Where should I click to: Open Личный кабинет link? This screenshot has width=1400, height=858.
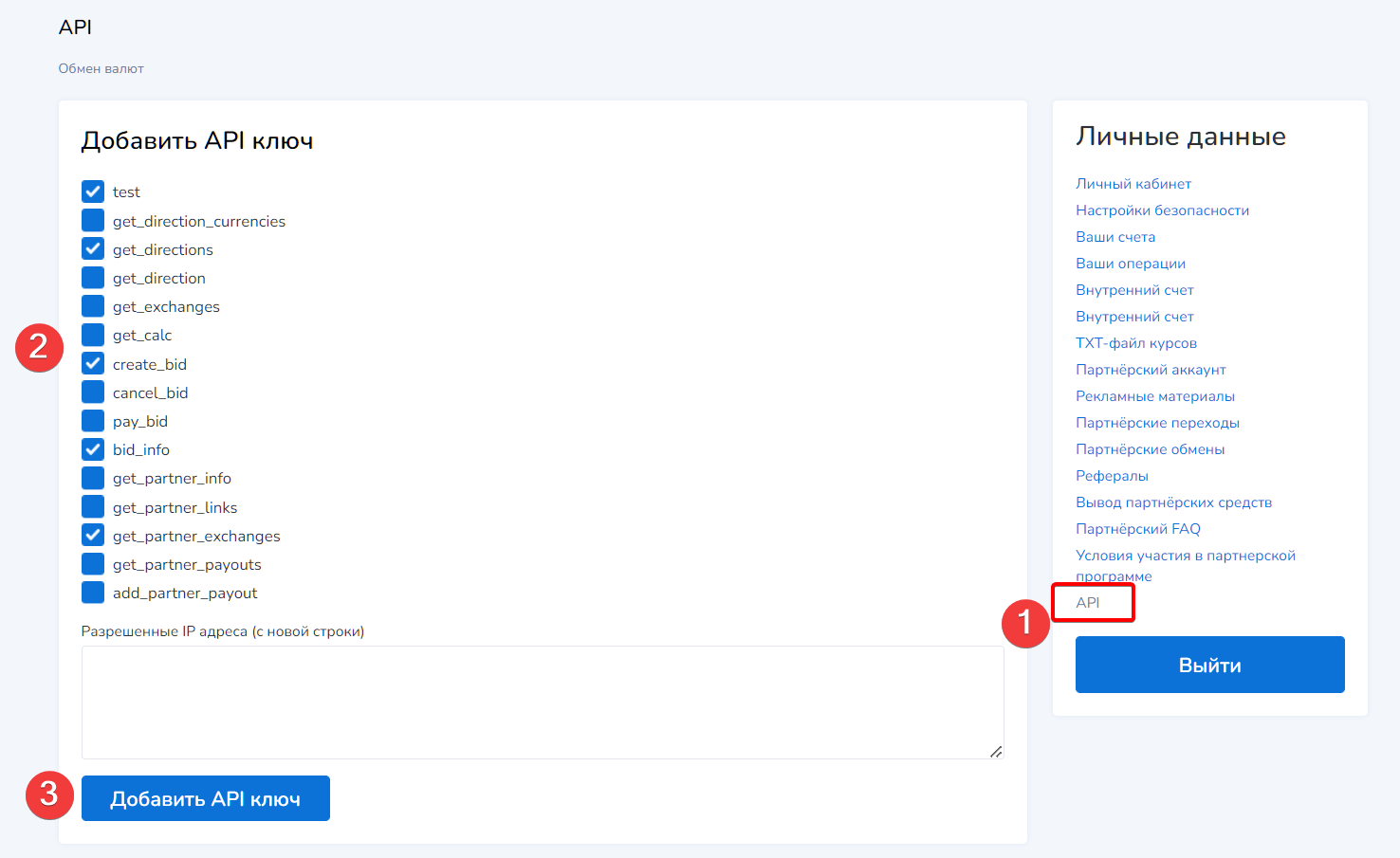pos(1133,184)
